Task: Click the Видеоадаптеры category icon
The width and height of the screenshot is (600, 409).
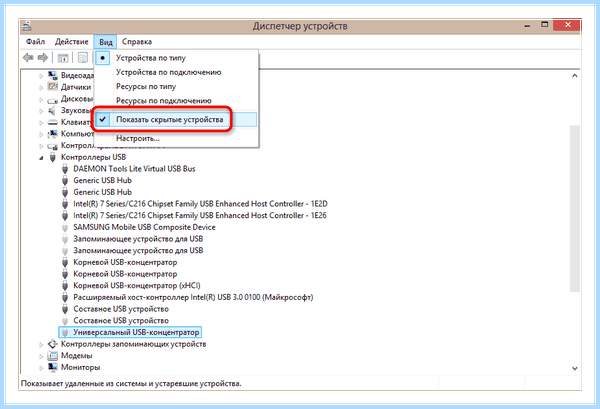Action: pos(52,75)
